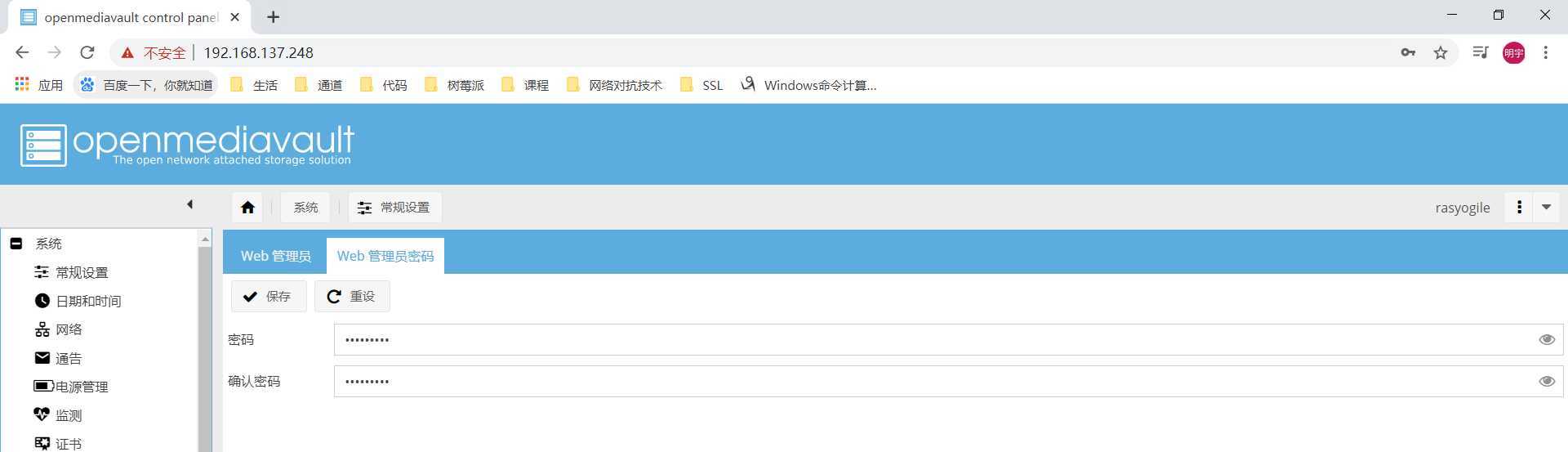Viewport: 1568px width, 452px height.
Task: Show the 确认密码 field with the eye icon
Action: (x=1547, y=381)
